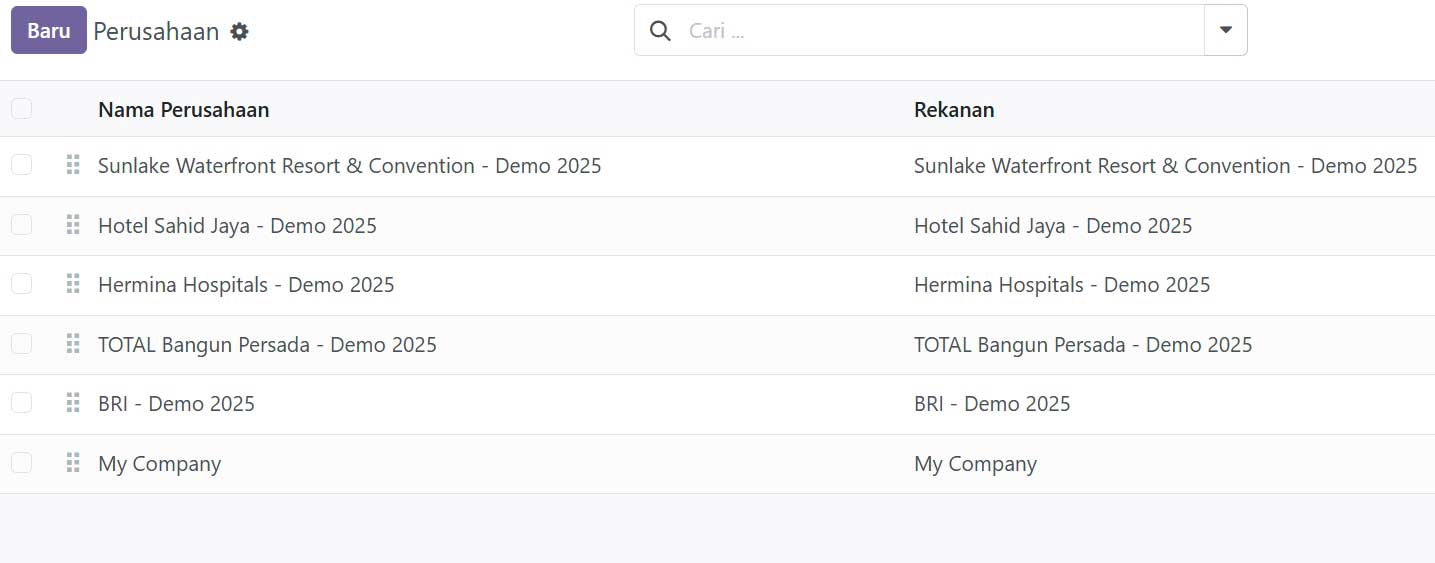This screenshot has width=1435, height=563.
Task: Select Rekanan cell My Company
Action: pyautogui.click(x=975, y=464)
